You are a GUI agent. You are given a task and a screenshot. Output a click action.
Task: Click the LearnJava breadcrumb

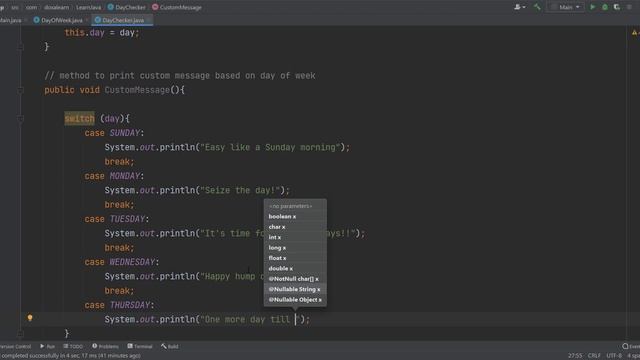tap(88, 7)
